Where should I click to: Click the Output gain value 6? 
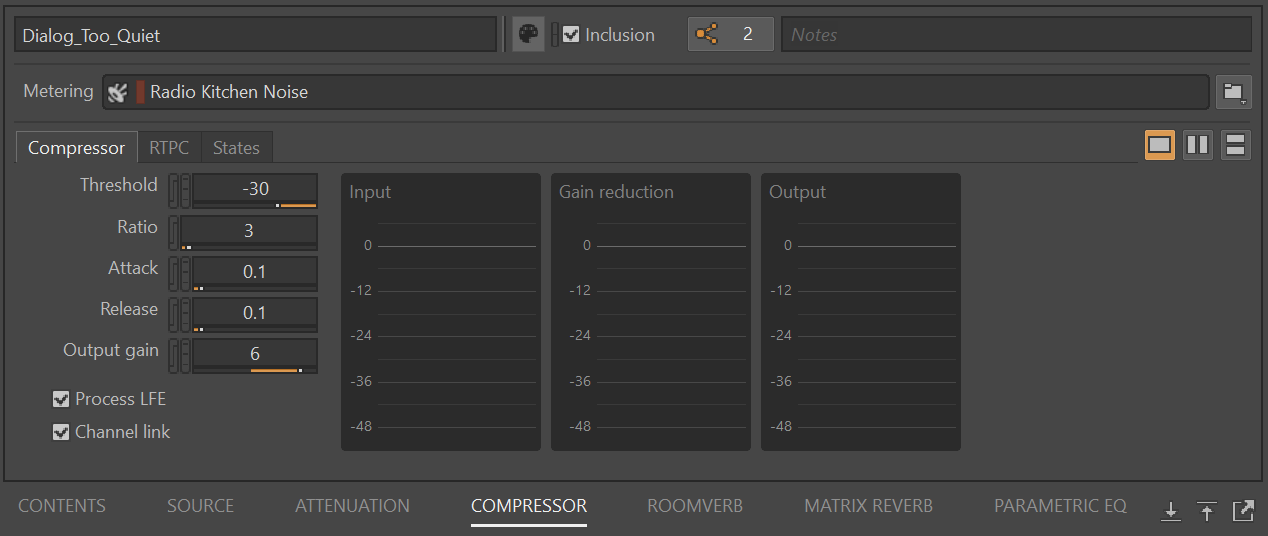[255, 354]
